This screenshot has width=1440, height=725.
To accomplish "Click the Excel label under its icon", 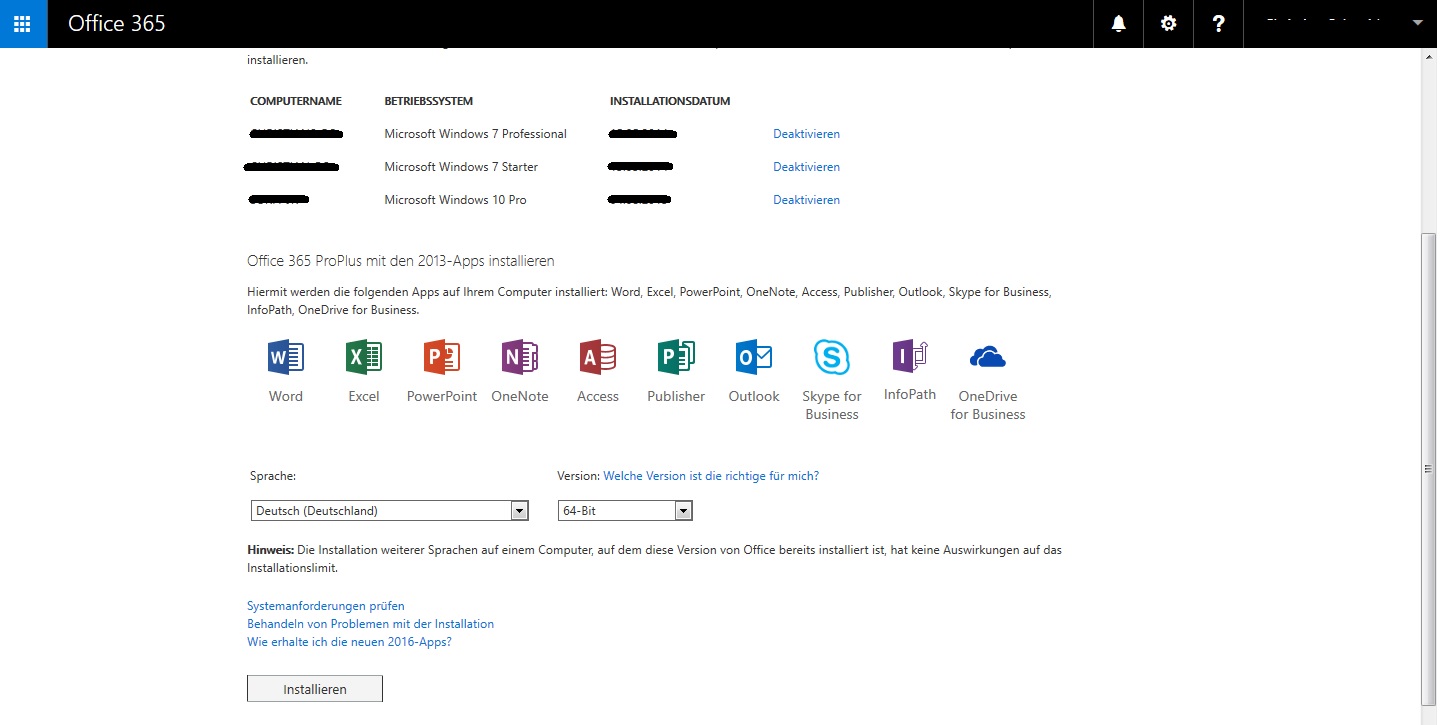I will click(x=363, y=396).
